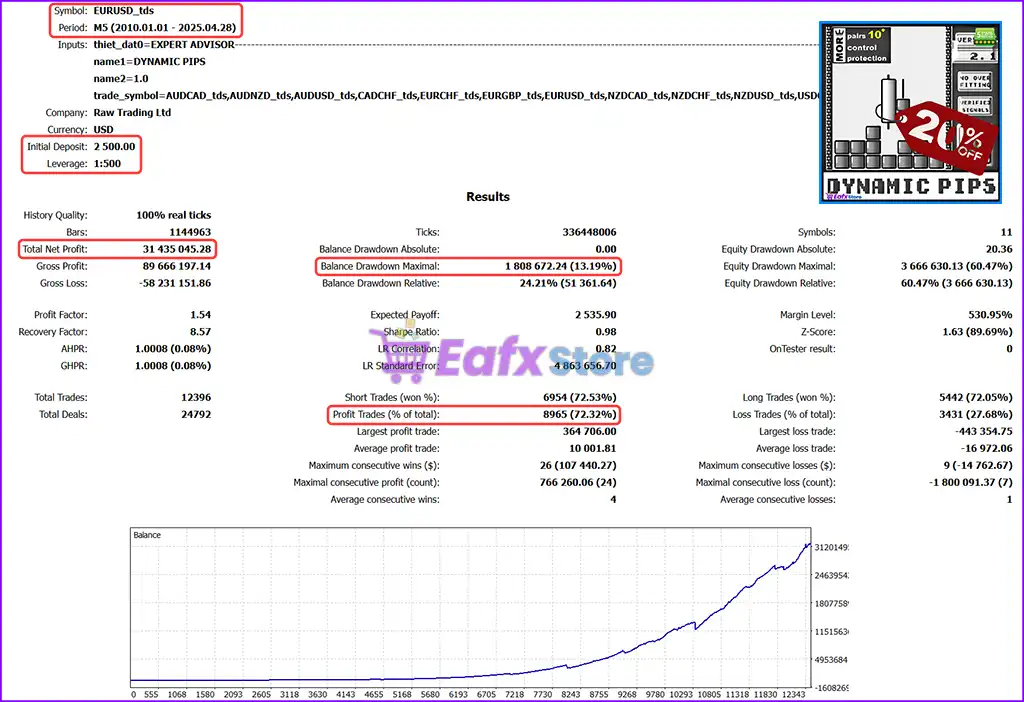Screen dimensions: 1024x702
Task: Click the Leverage value "1:500"
Action: [x=107, y=163]
